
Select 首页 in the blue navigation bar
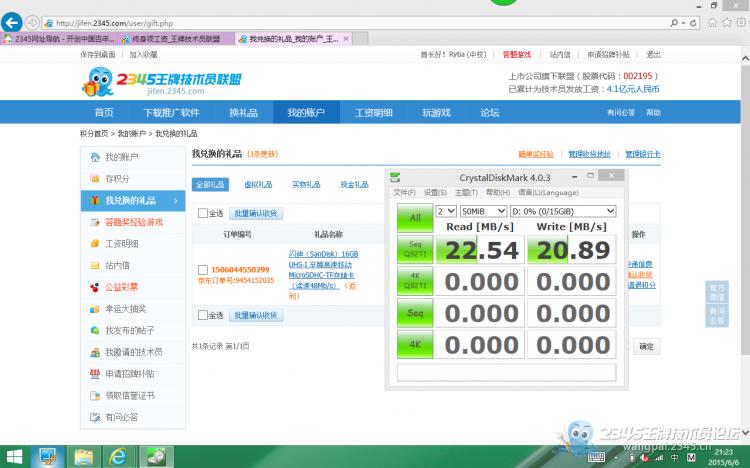pyautogui.click(x=104, y=112)
